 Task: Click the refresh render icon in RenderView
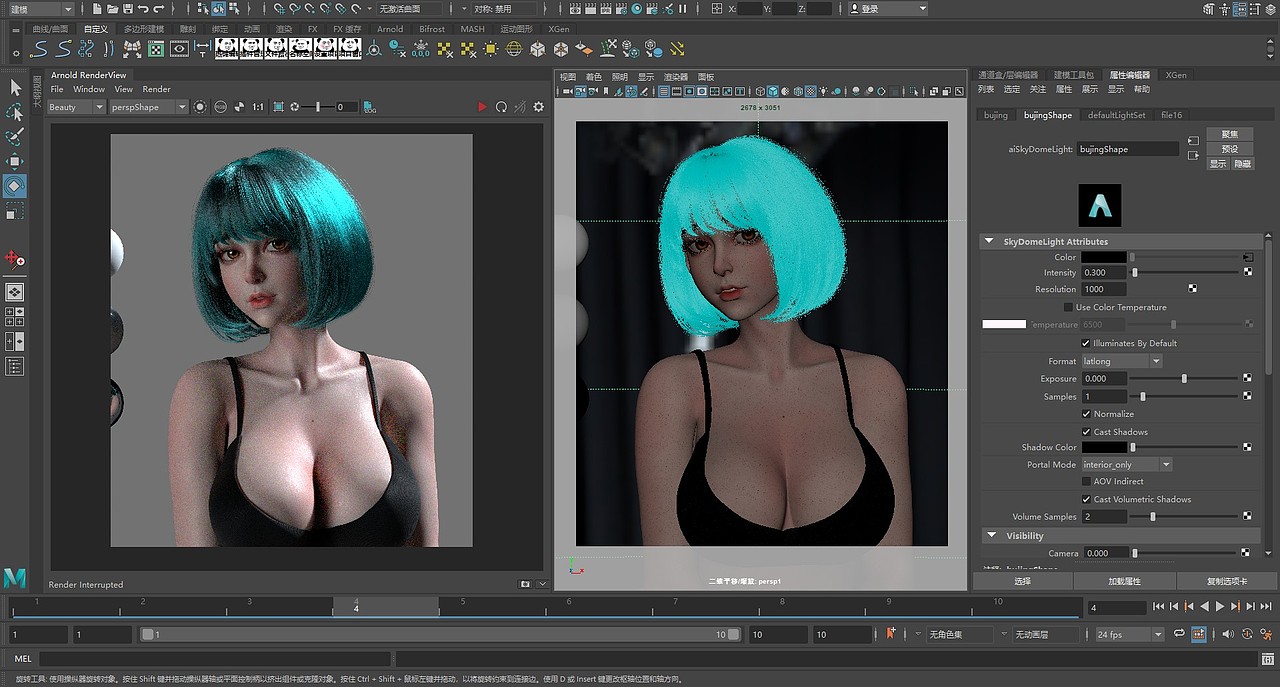(x=501, y=107)
